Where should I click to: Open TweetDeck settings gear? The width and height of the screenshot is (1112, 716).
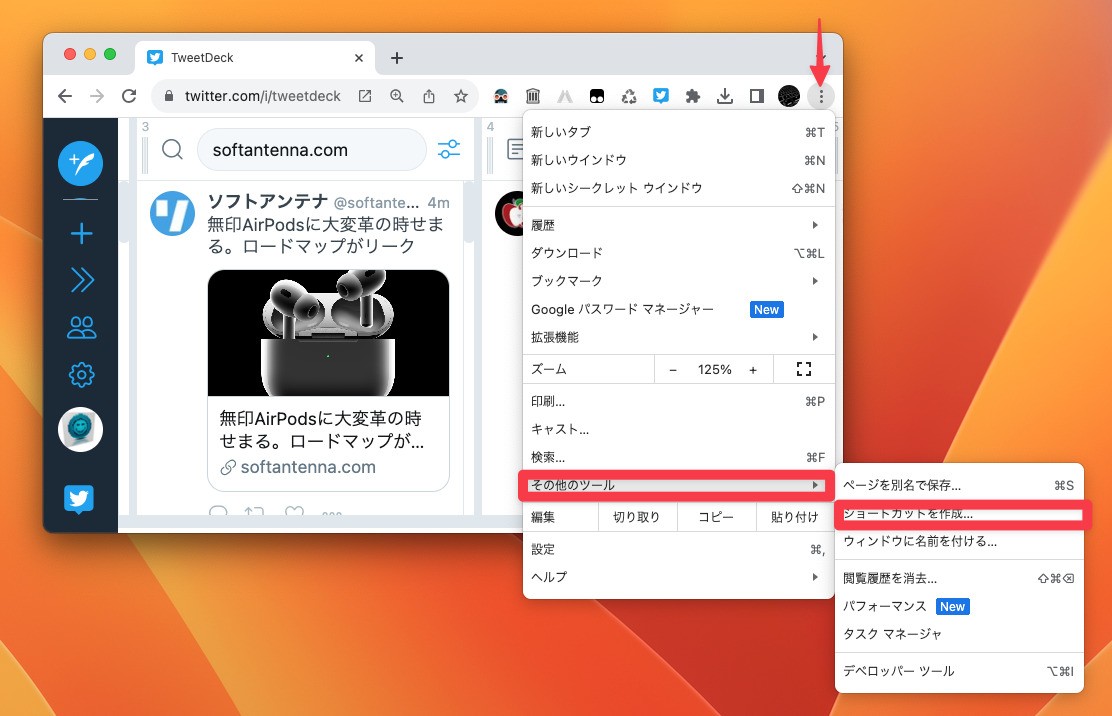click(80, 373)
